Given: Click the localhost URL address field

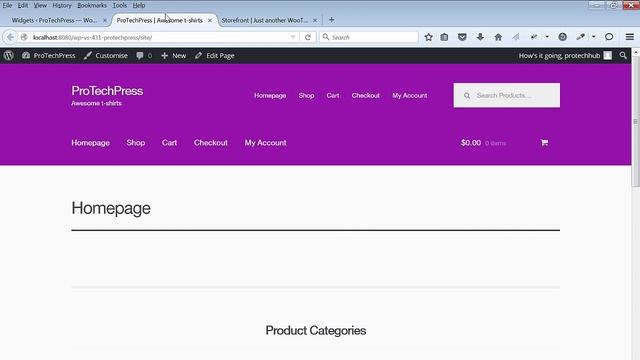Looking at the screenshot, I should tap(159, 37).
